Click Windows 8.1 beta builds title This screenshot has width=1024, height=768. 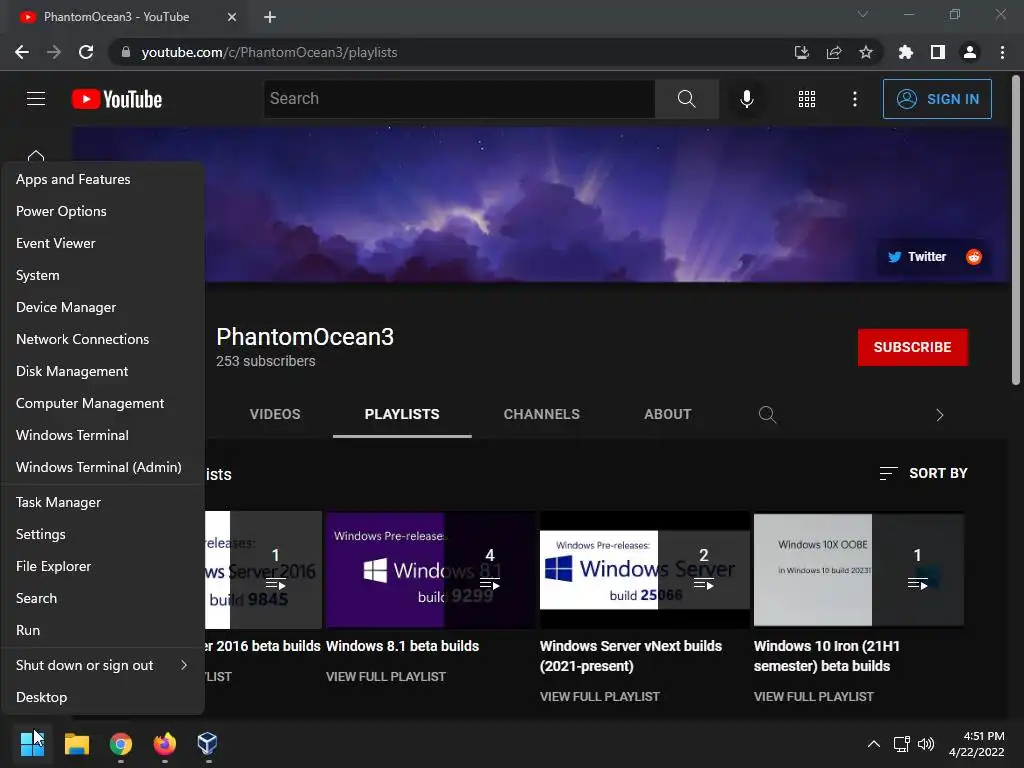(402, 646)
